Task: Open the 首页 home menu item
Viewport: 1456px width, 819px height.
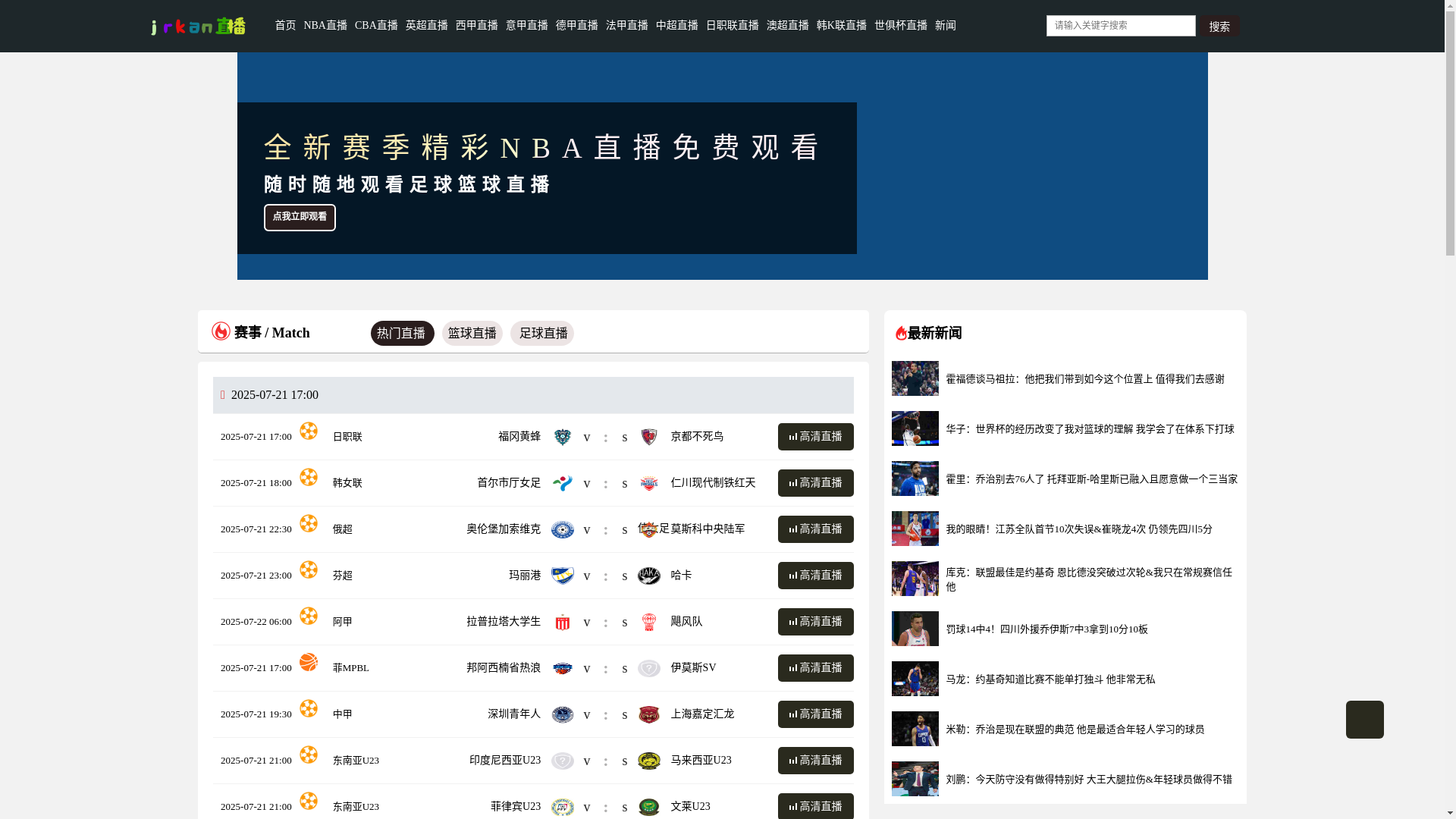Action: [285, 26]
